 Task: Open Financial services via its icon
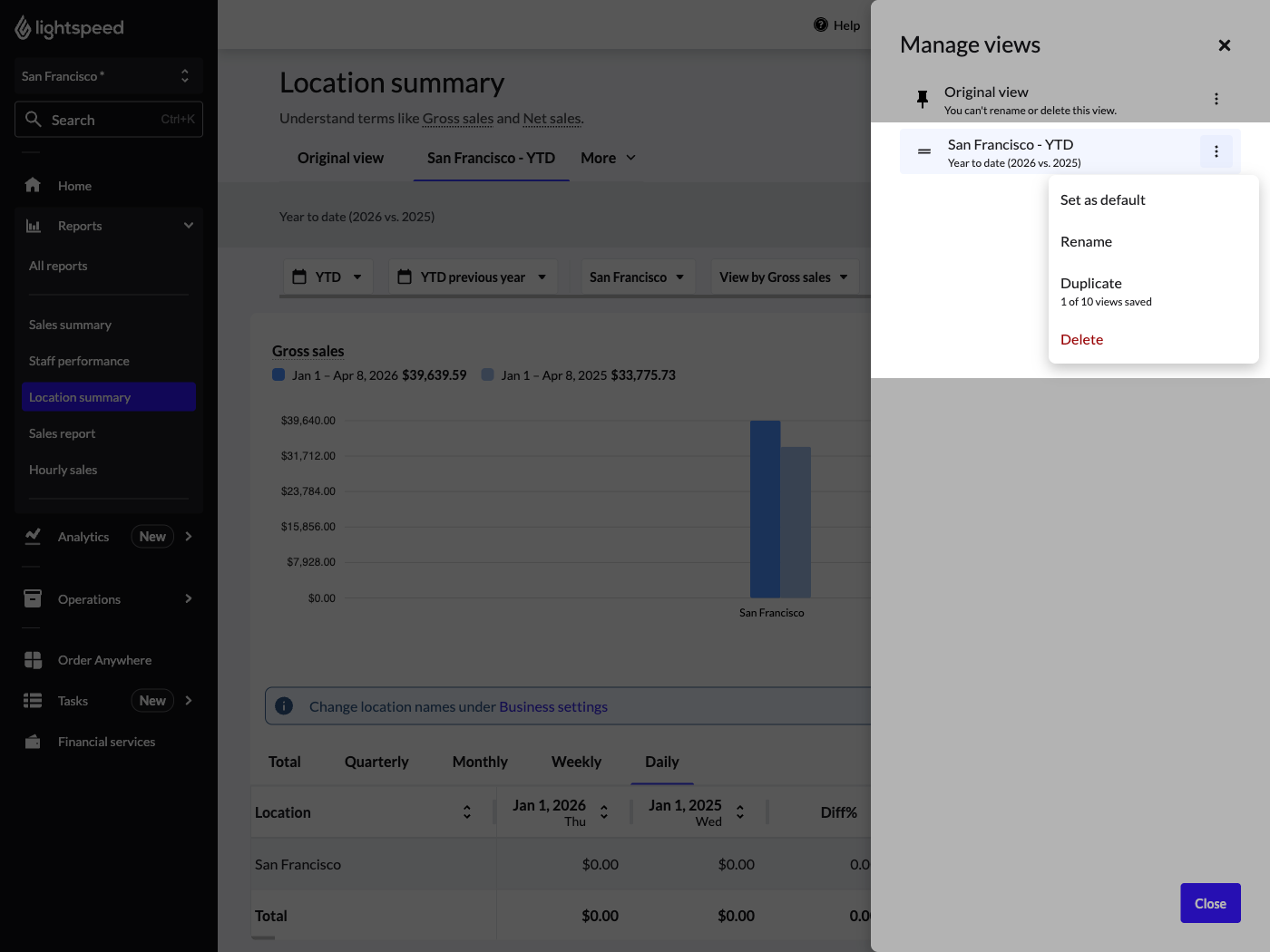(x=33, y=741)
